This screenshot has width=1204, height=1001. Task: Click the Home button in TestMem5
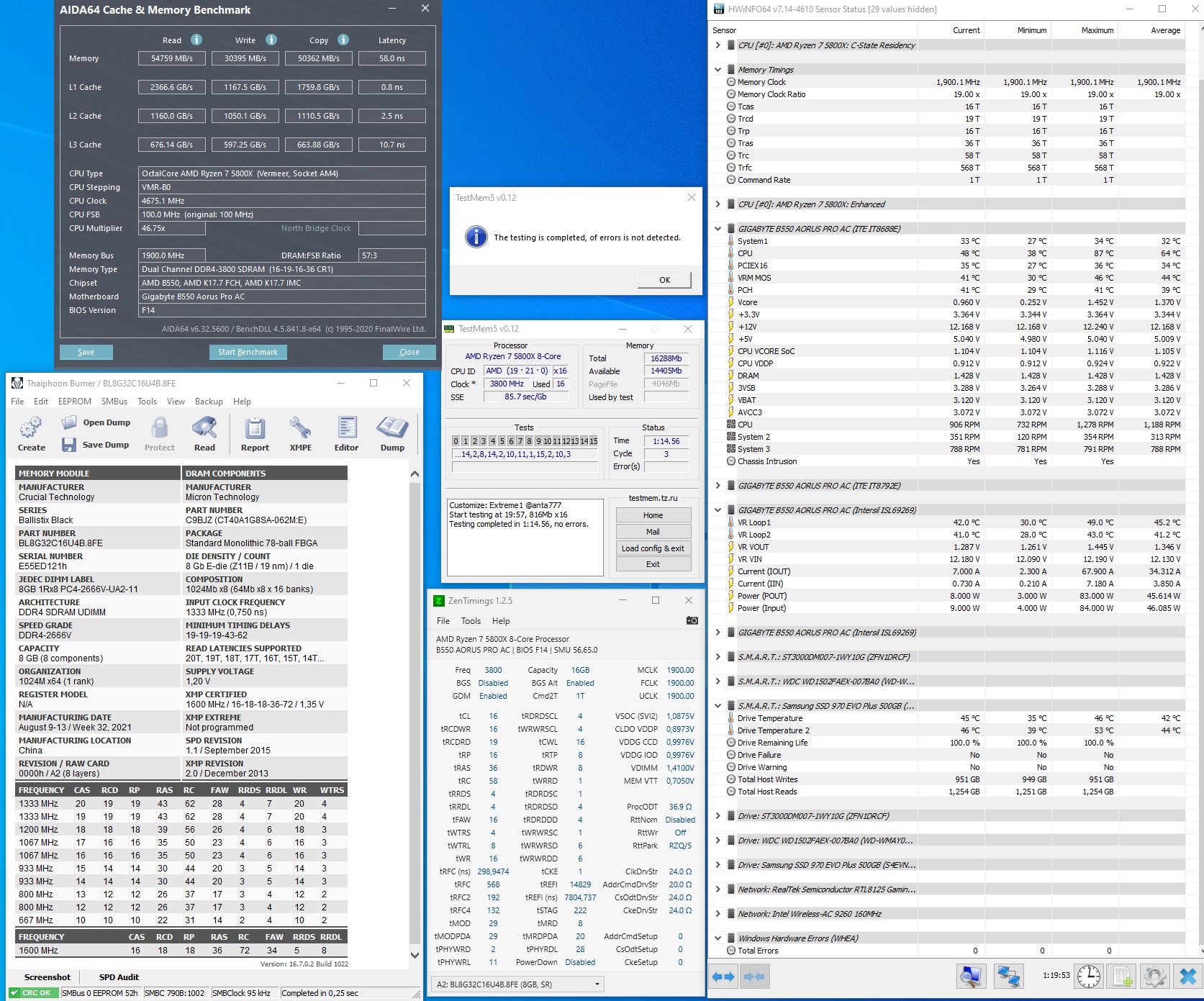tap(653, 515)
